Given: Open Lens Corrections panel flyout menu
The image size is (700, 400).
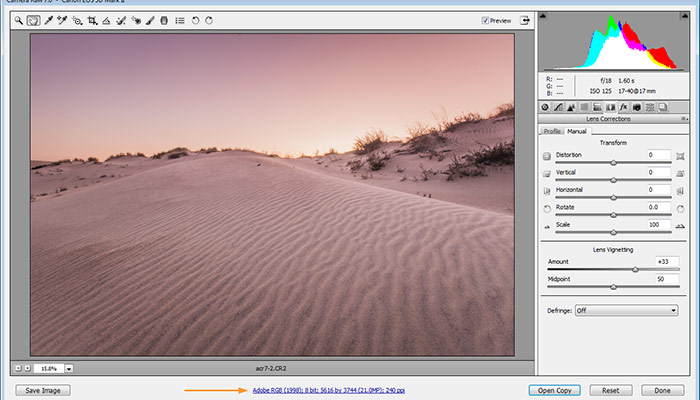Looking at the screenshot, I should click(x=684, y=119).
